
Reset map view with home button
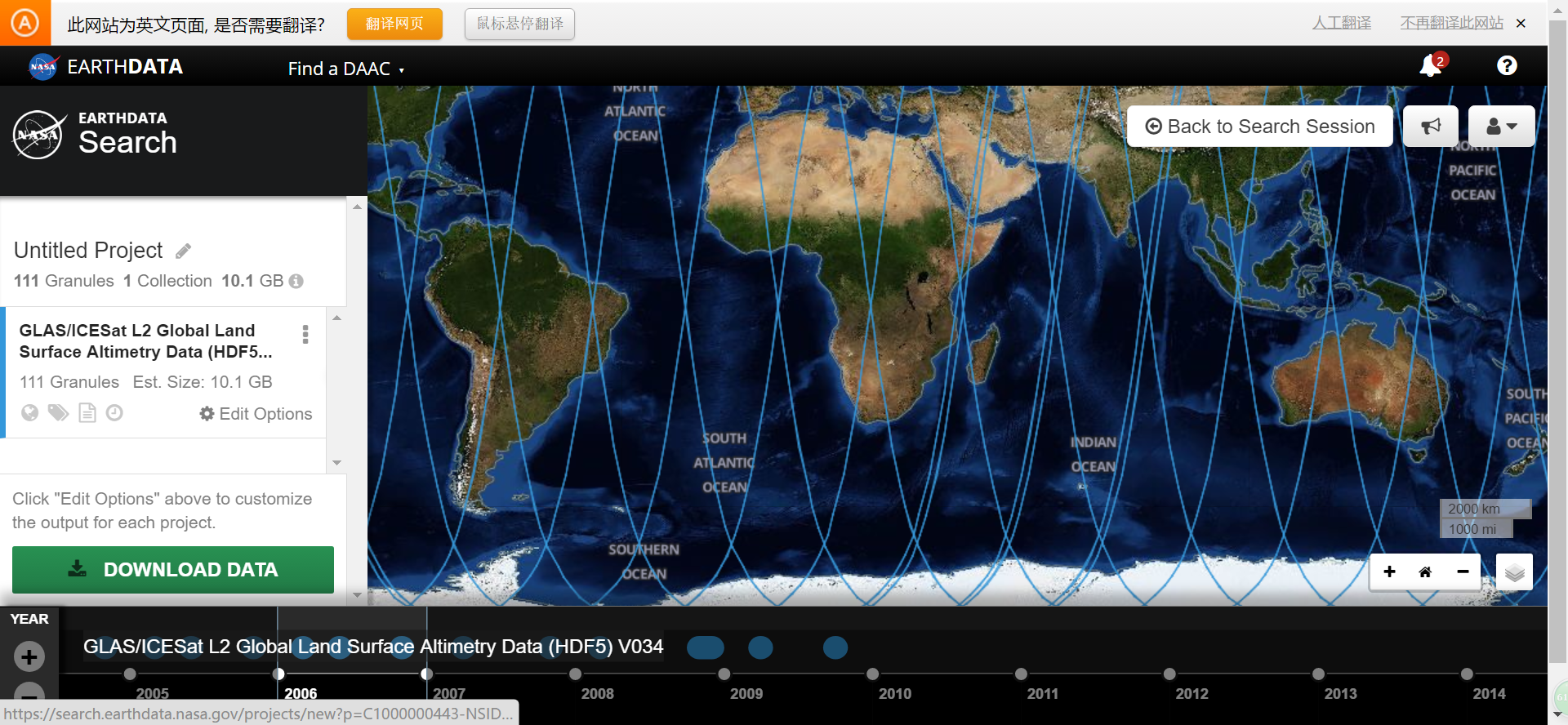1425,572
